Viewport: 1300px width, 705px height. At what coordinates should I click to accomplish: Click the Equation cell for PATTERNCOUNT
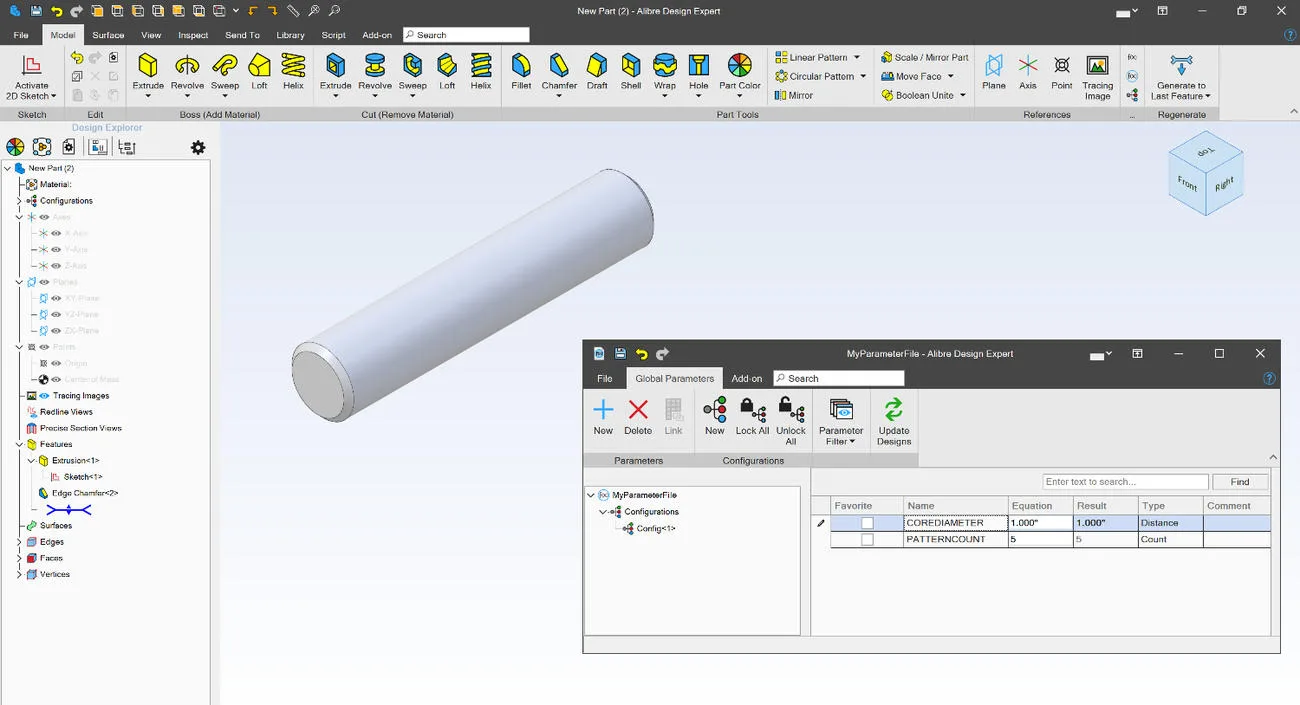1040,539
